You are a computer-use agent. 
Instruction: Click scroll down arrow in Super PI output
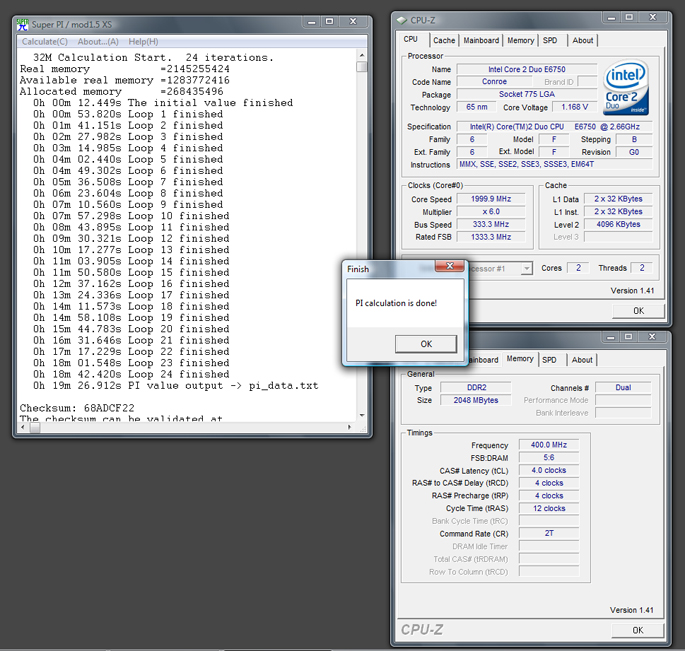coord(362,415)
